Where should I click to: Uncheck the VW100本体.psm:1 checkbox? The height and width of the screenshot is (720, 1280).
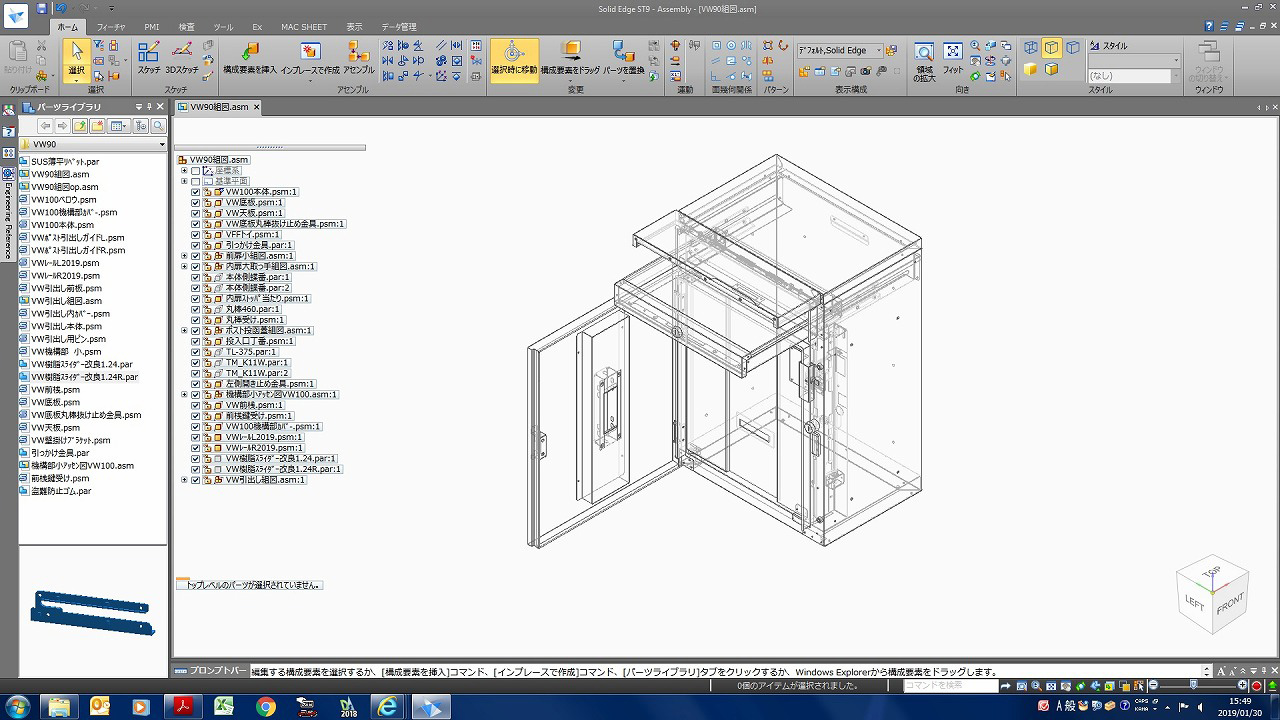(x=196, y=192)
